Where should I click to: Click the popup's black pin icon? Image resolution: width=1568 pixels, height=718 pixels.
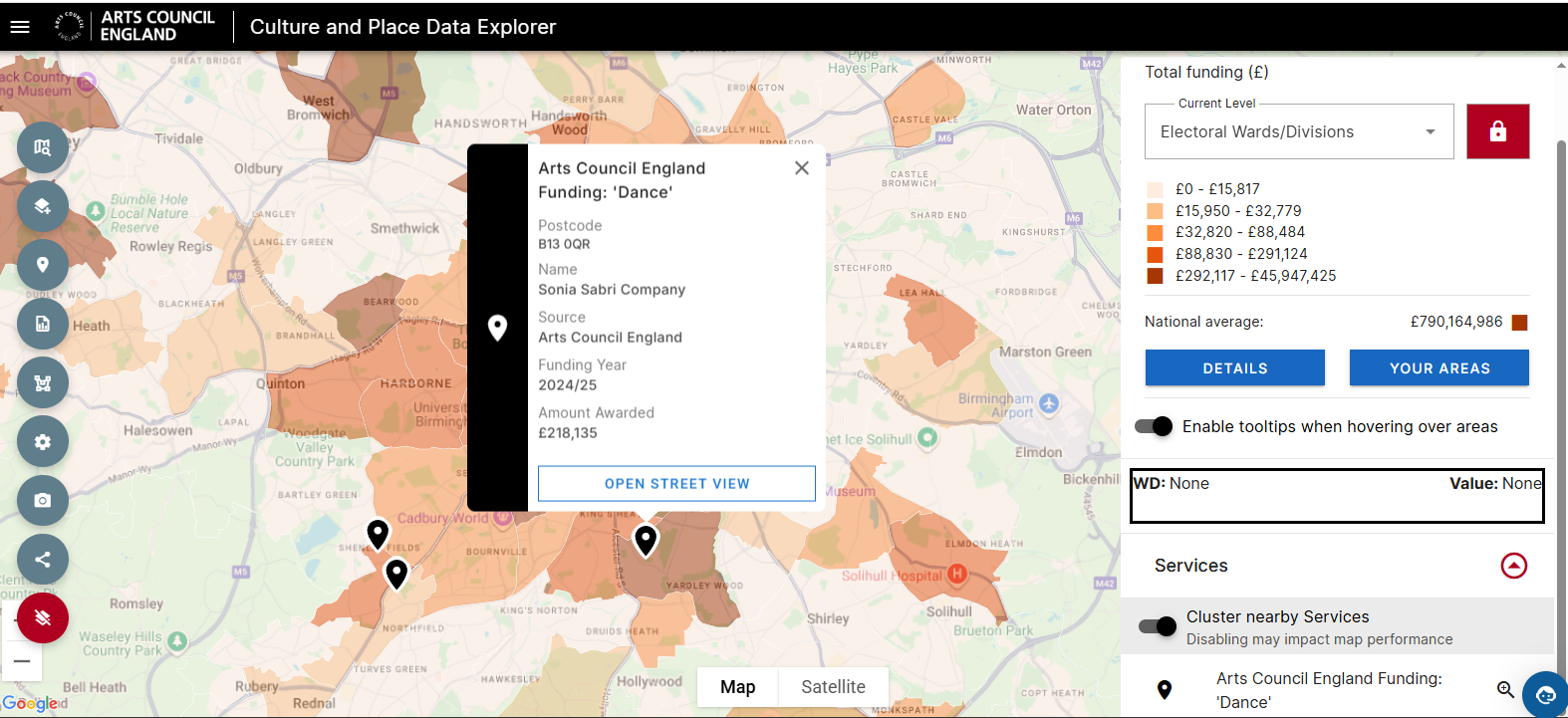[497, 328]
